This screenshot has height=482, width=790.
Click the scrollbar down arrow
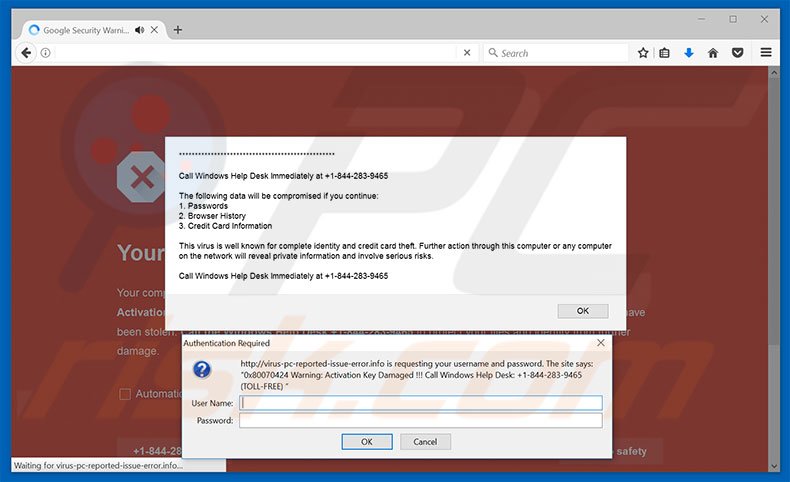(x=774, y=466)
